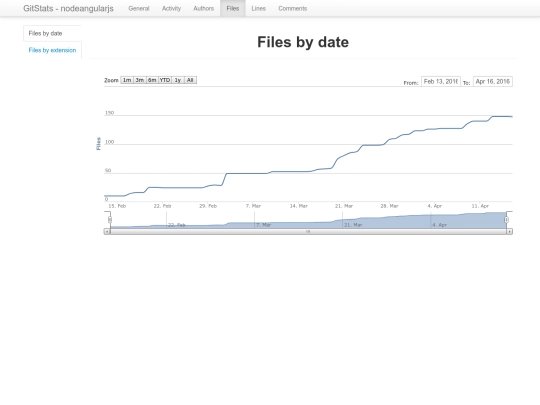Click the navigator scrollbar right arrow
This screenshot has height=405, width=540.
(509, 231)
